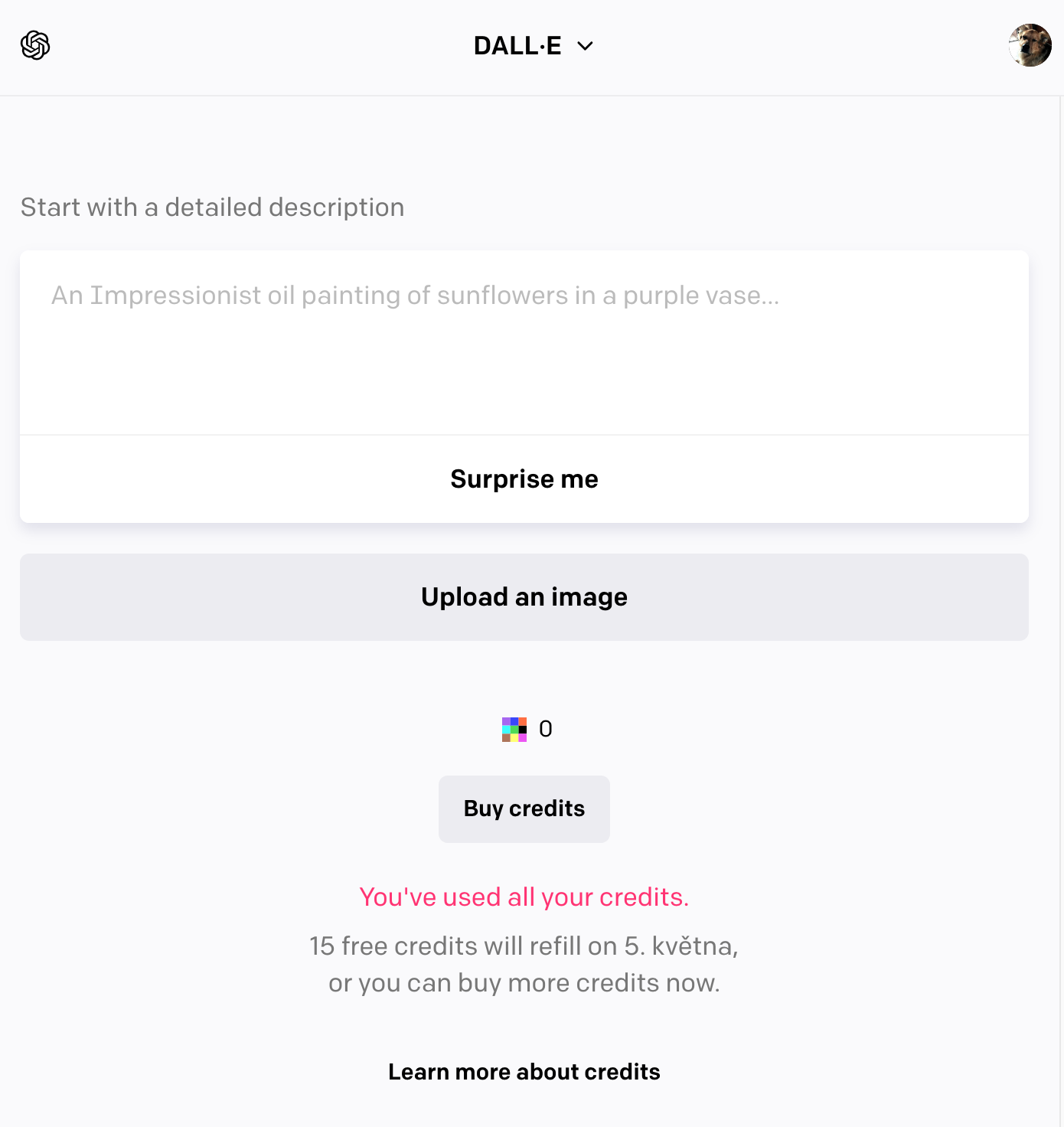Click the vertical scrollbar on the right edge
The image size is (1064, 1127).
1060,536
